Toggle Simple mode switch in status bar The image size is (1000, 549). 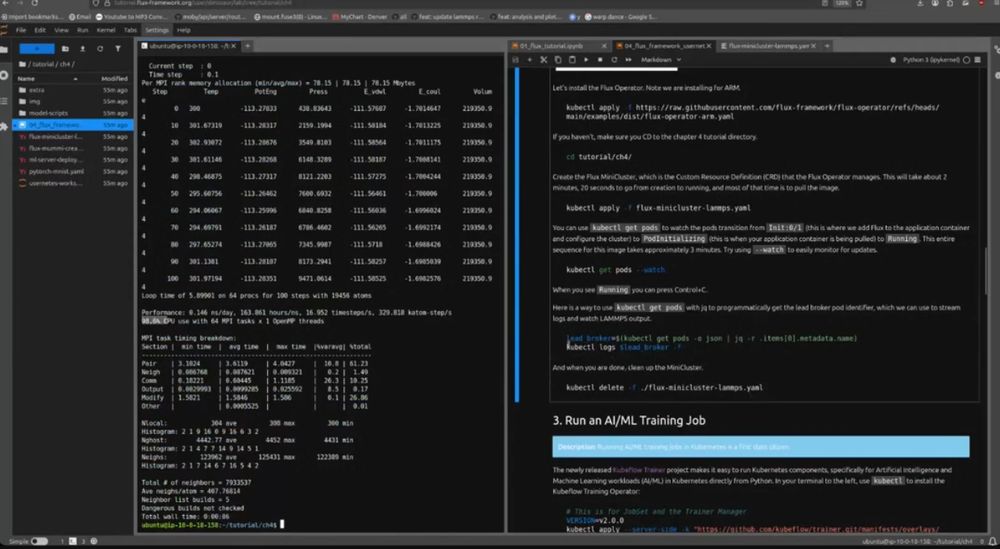click(x=40, y=541)
